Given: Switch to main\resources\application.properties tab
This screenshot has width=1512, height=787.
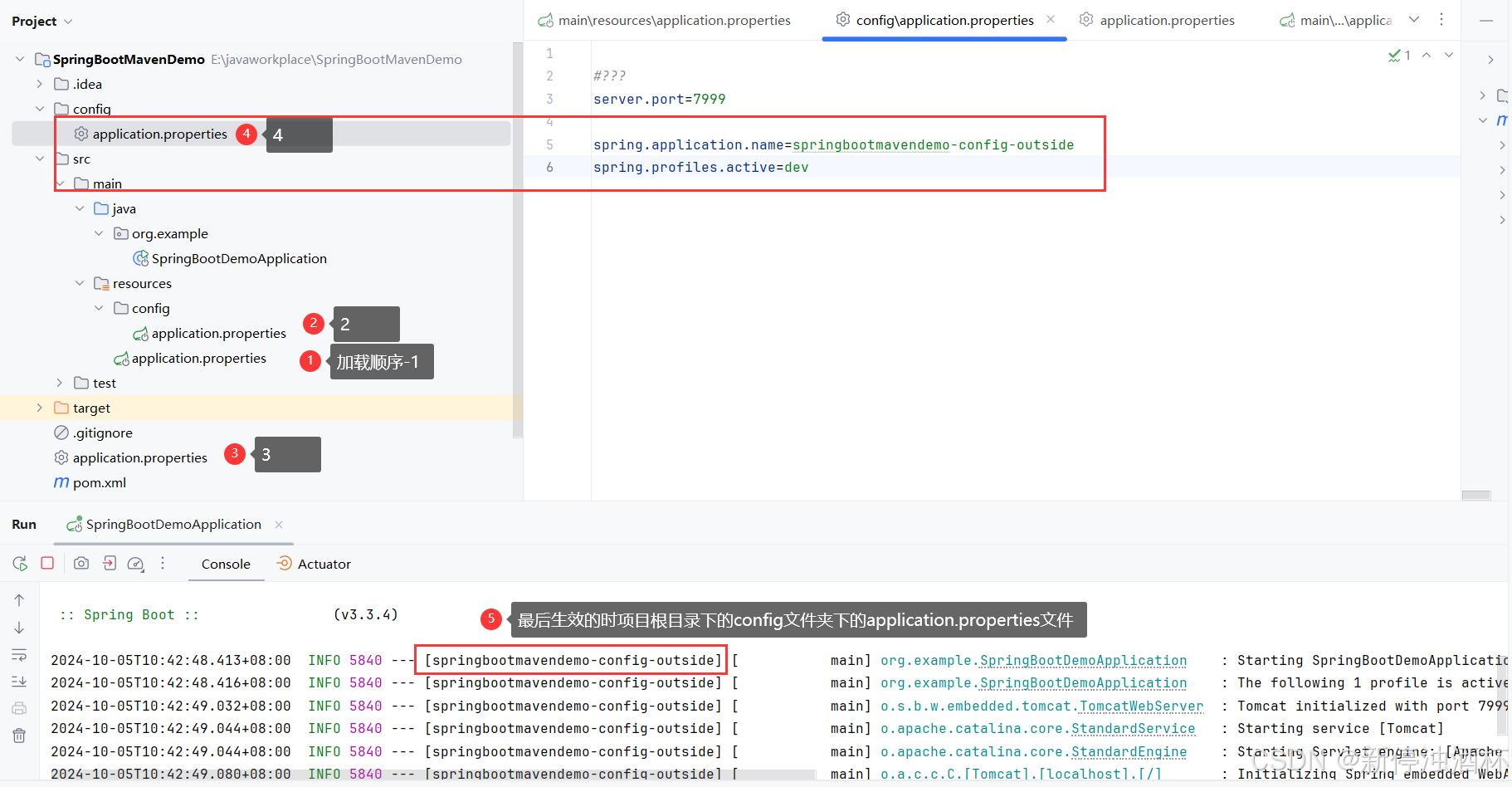Looking at the screenshot, I should pos(664,20).
